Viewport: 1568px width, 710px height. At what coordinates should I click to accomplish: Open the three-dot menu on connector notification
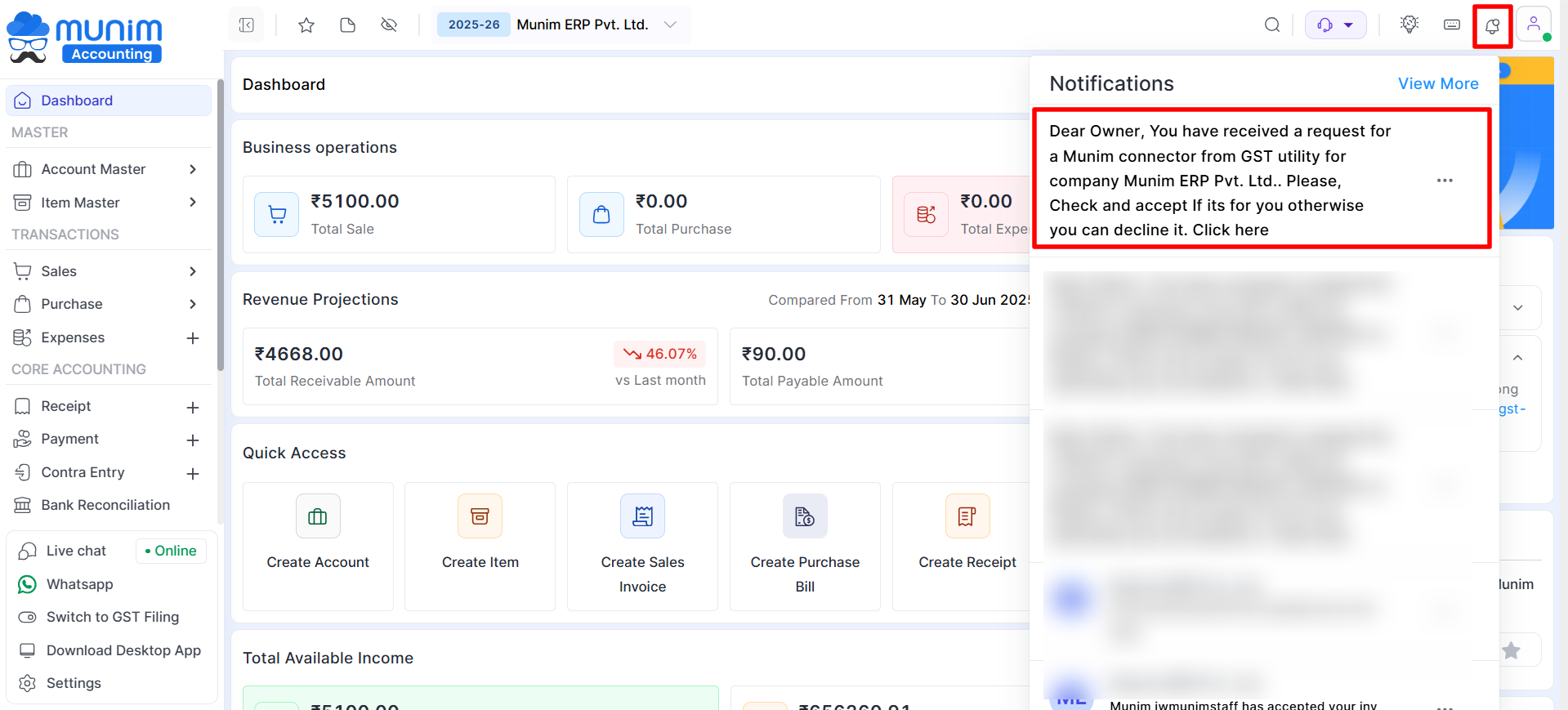coord(1445,181)
